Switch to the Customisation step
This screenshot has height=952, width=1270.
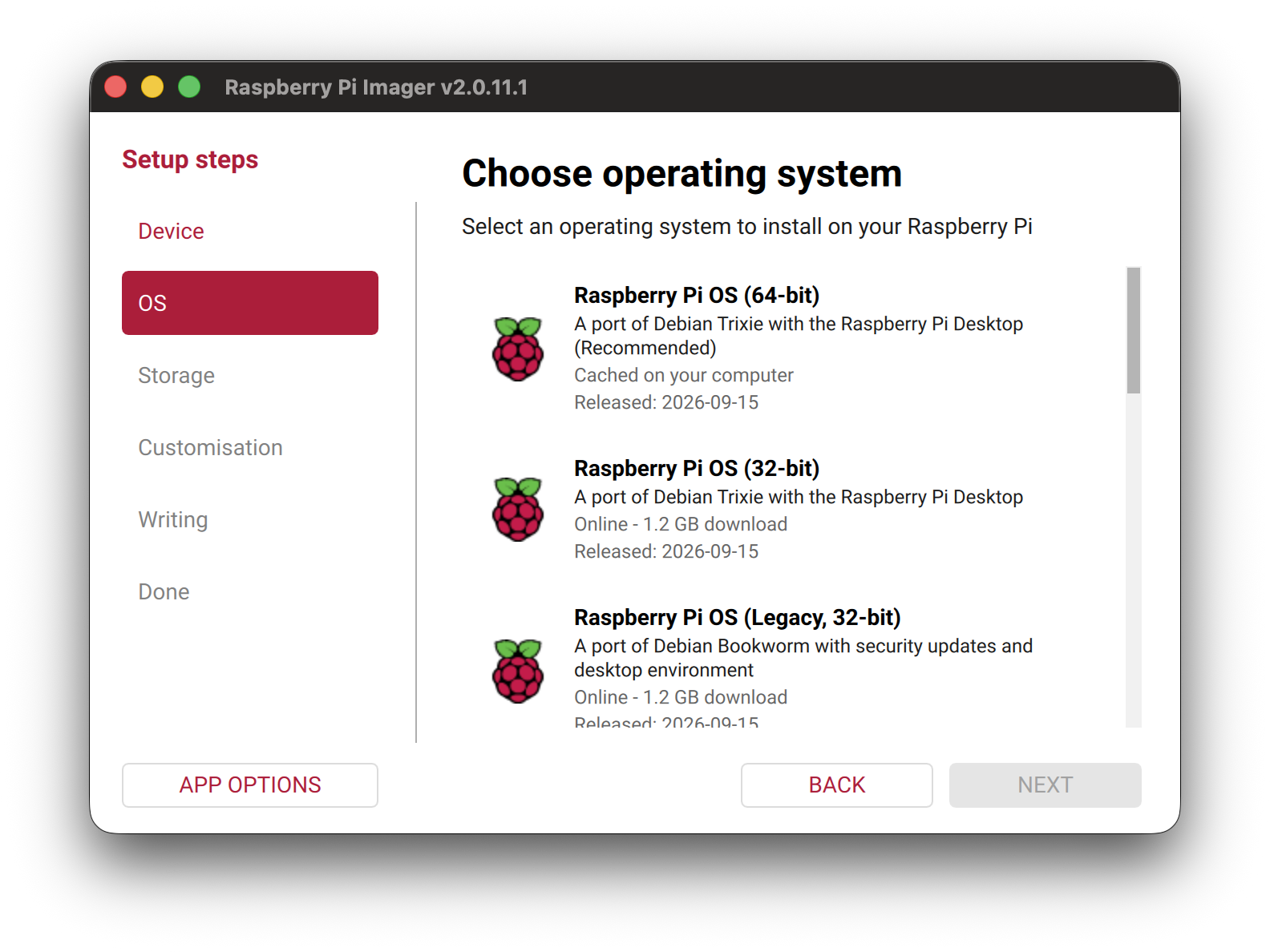250,447
